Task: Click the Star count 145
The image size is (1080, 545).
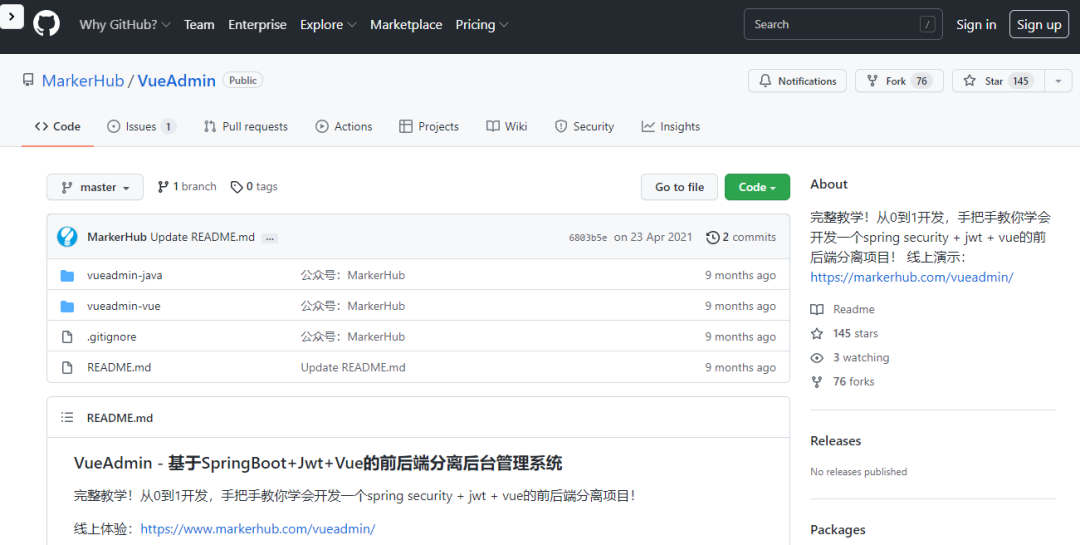Action: pyautogui.click(x=1020, y=81)
